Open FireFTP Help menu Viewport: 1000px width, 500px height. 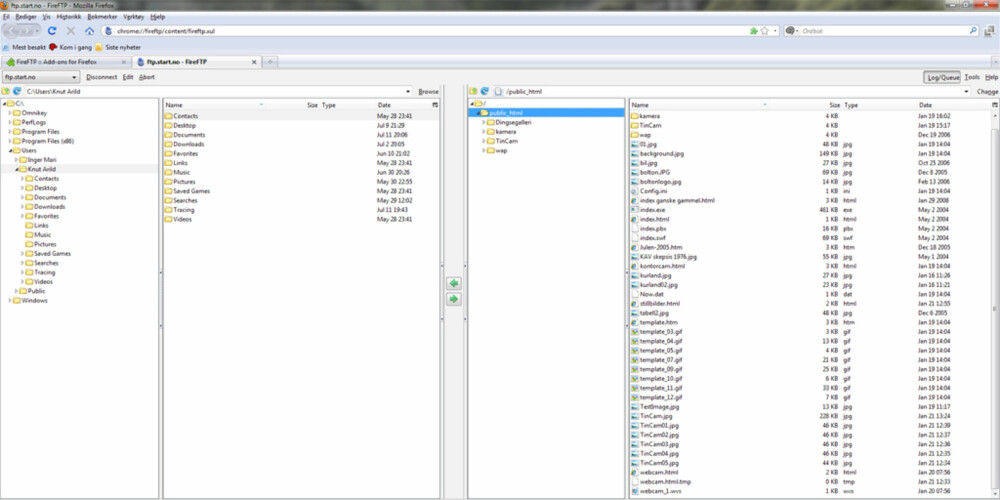click(992, 77)
